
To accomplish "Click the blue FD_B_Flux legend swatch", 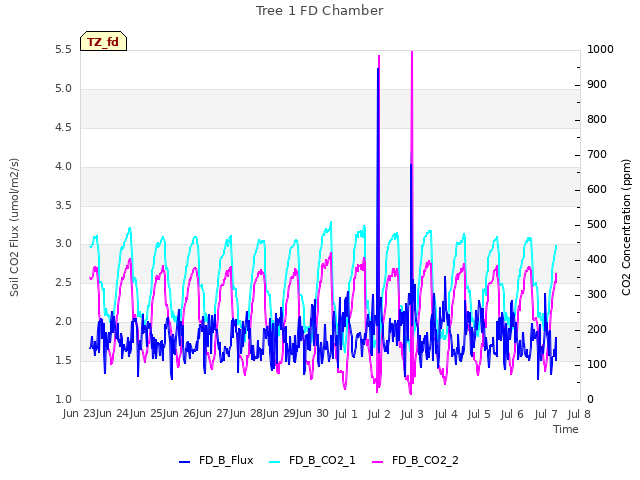I will pyautogui.click(x=184, y=462).
